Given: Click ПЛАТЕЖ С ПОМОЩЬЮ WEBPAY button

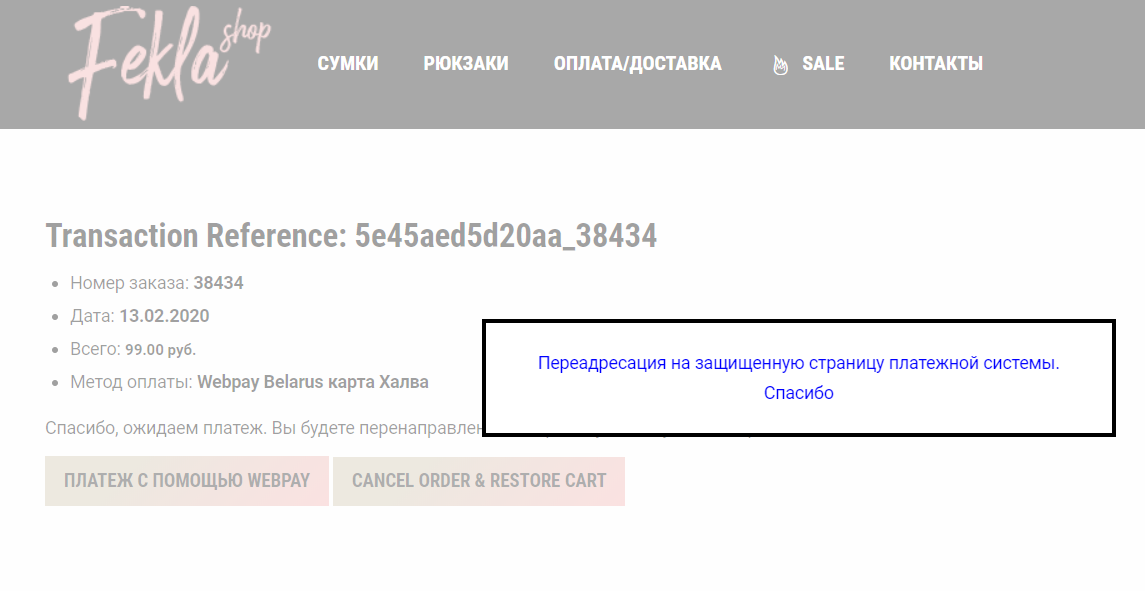Looking at the screenshot, I should pyautogui.click(x=187, y=481).
